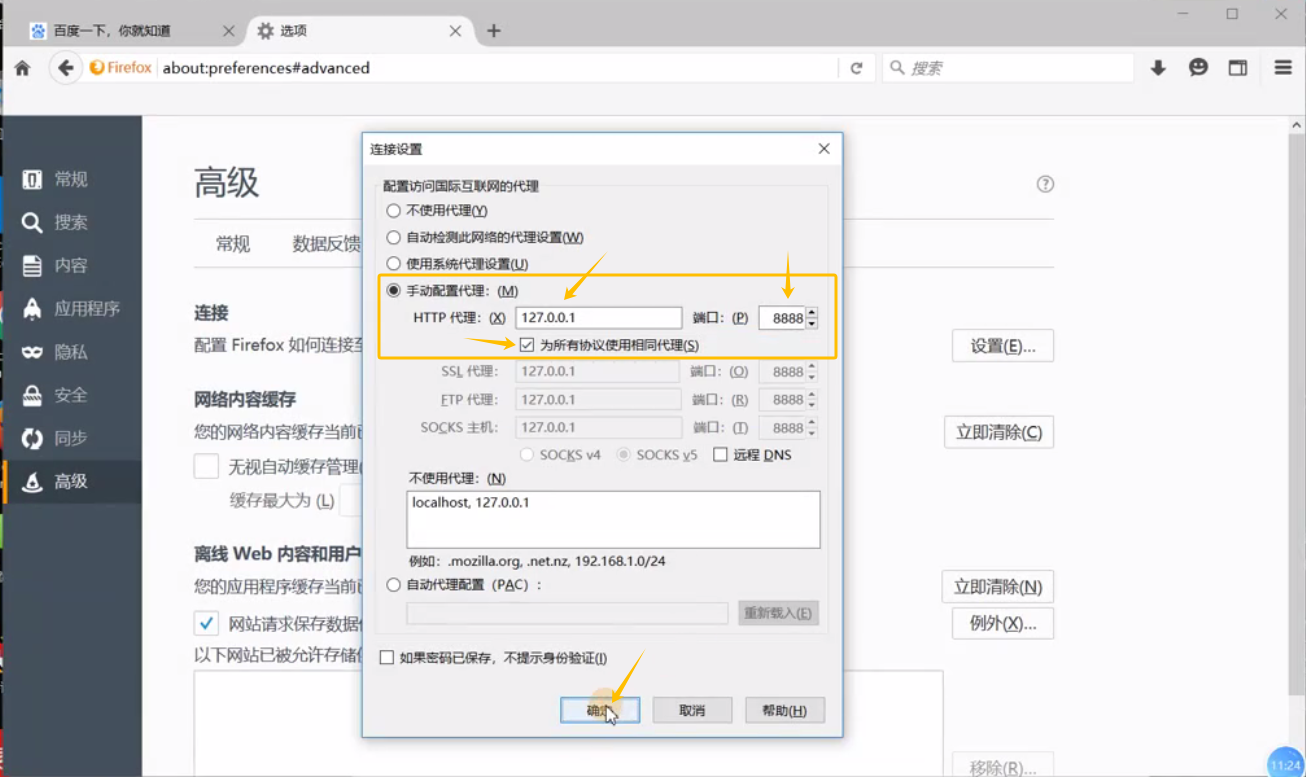This screenshot has width=1306, height=777.
Task: Click the Firefox identity icon in address bar
Action: [x=121, y=68]
